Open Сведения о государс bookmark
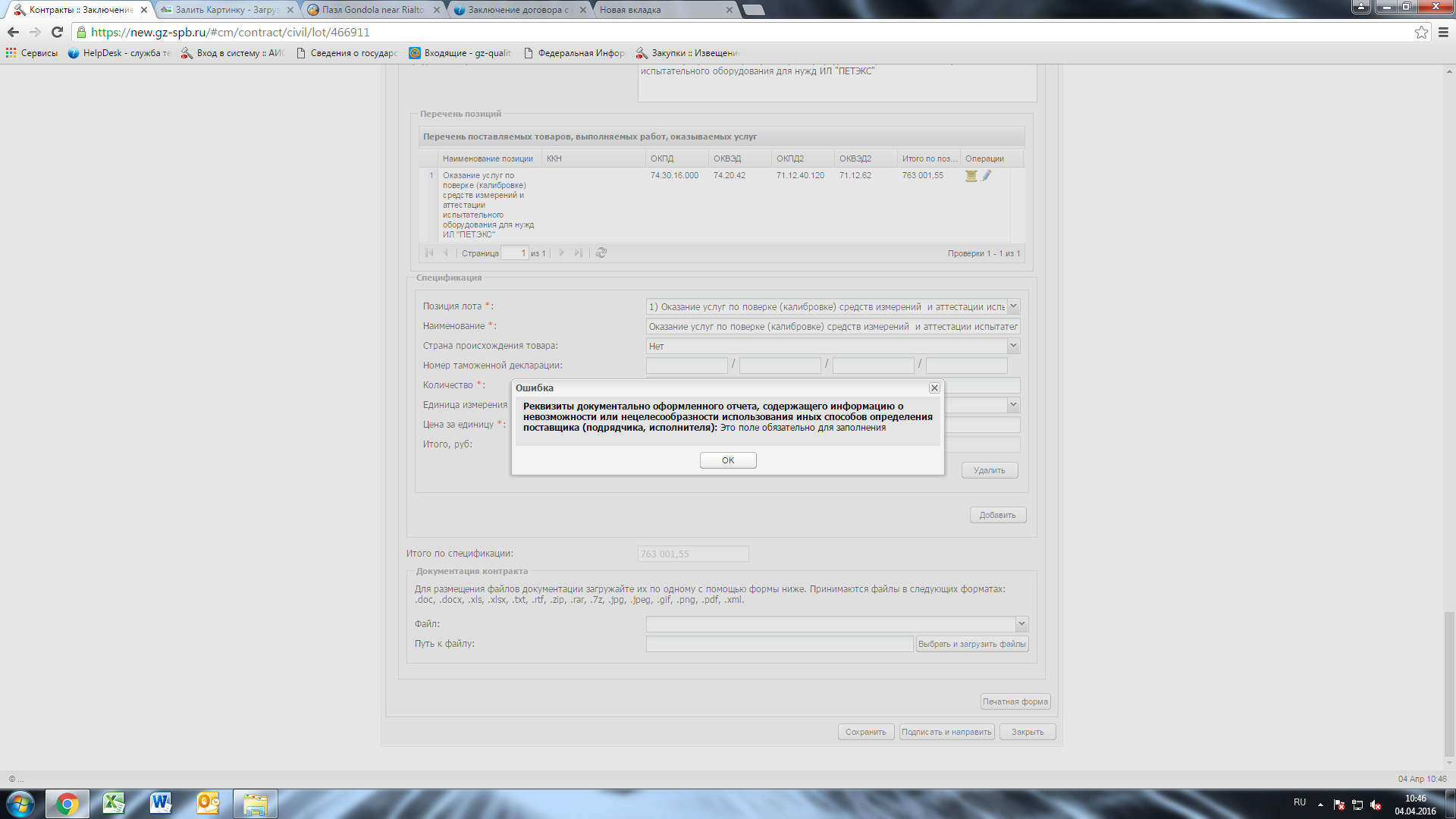The width and height of the screenshot is (1456, 819). 347,53
